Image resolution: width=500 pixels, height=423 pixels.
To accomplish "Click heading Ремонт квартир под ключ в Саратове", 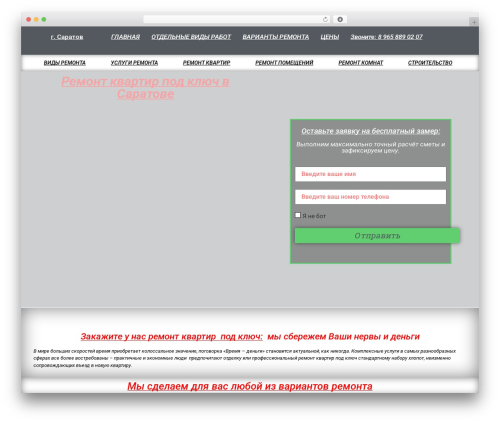I will (x=145, y=88).
